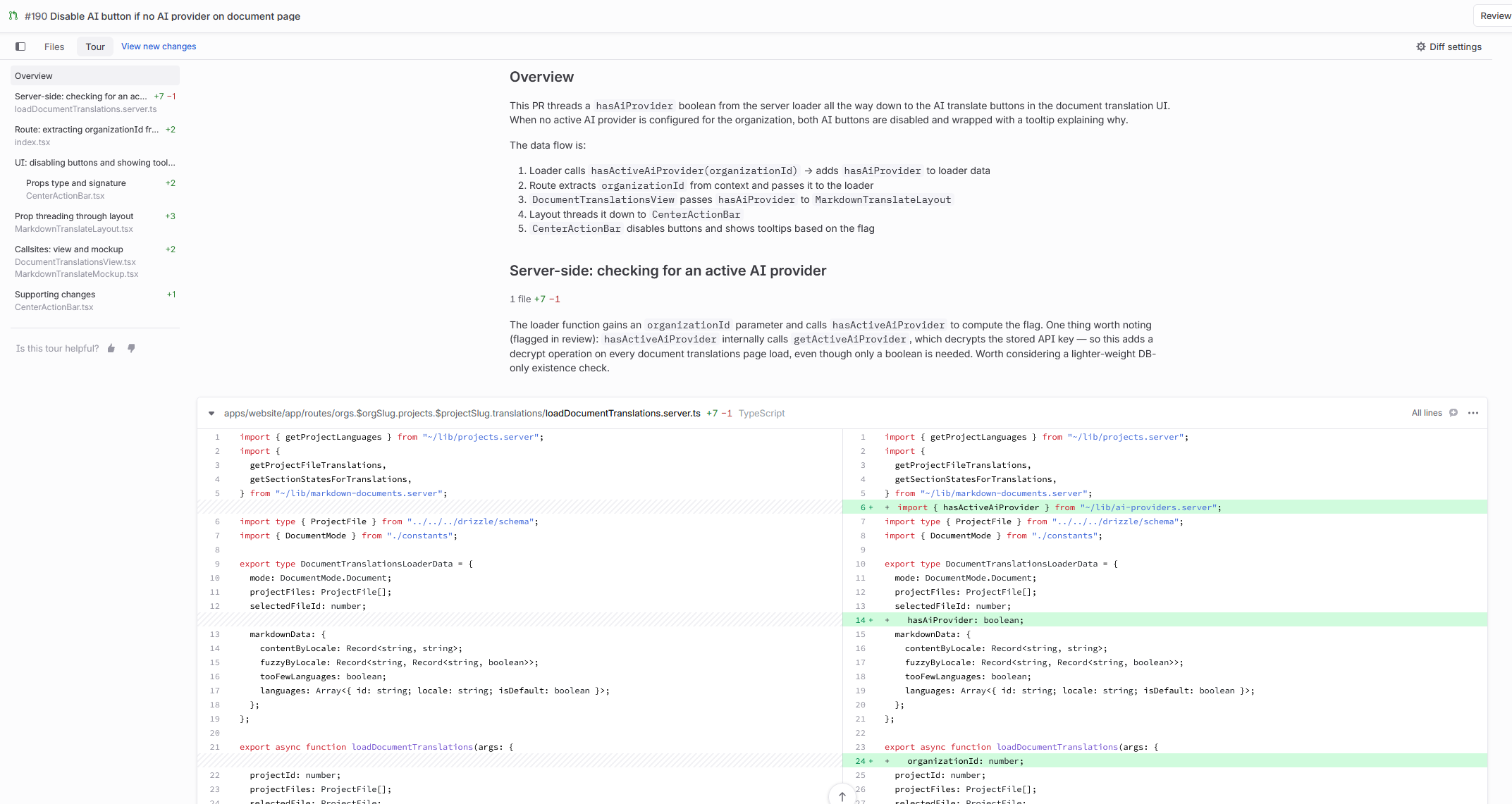The image size is (1512, 804).
Task: Click the getActiveAiProvider code term in the description
Action: tap(850, 340)
